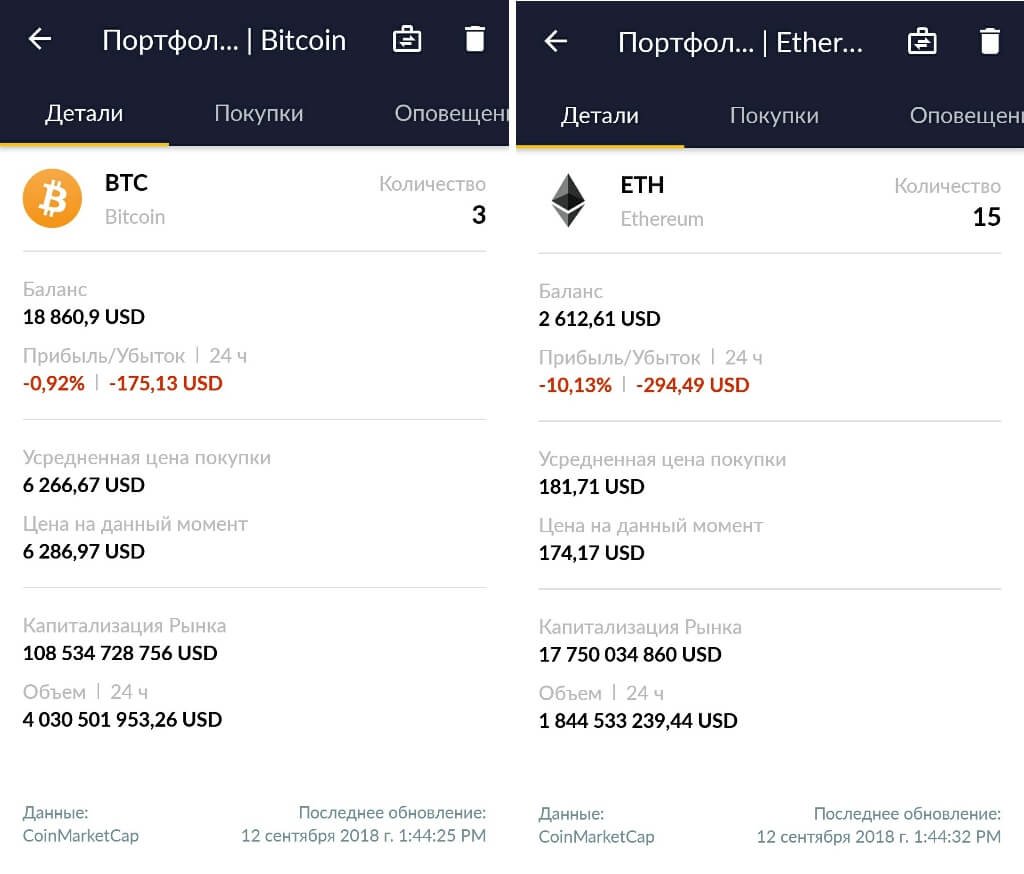
Task: Tap the briefcase transfer icon on Bitcoin screen
Action: click(x=407, y=40)
